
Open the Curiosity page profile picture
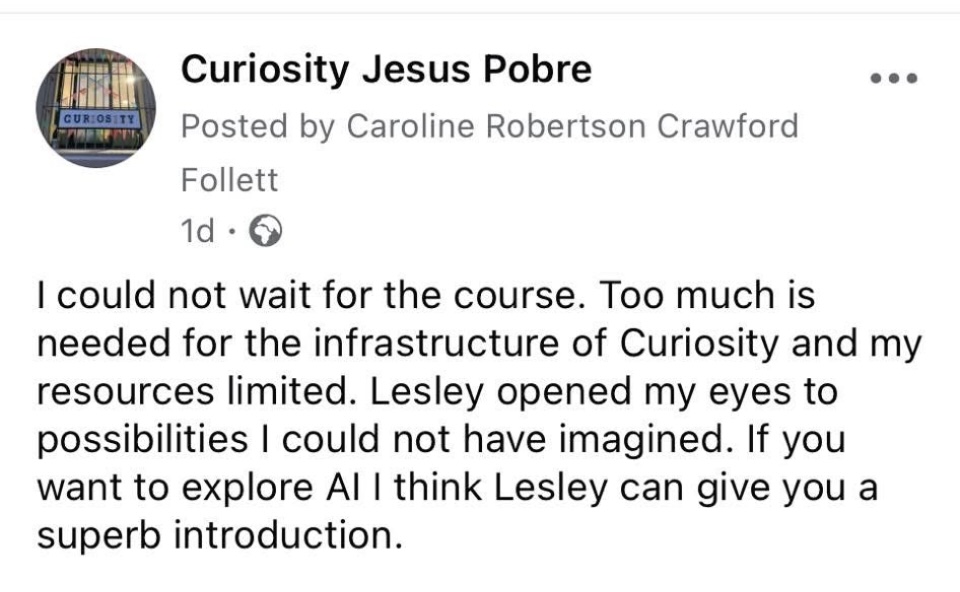pos(96,107)
